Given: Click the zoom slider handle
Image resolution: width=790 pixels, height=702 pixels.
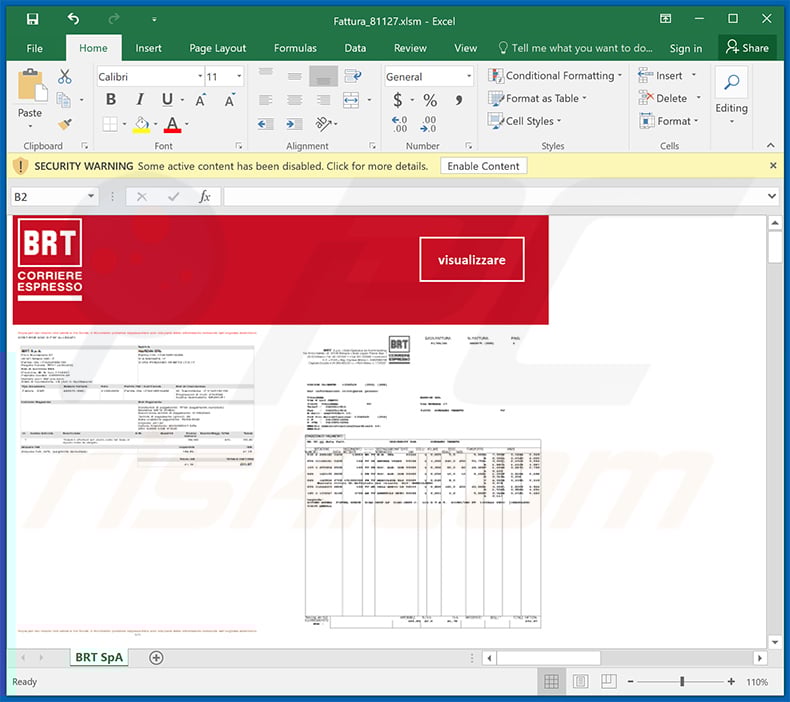Looking at the screenshot, I should tap(682, 681).
